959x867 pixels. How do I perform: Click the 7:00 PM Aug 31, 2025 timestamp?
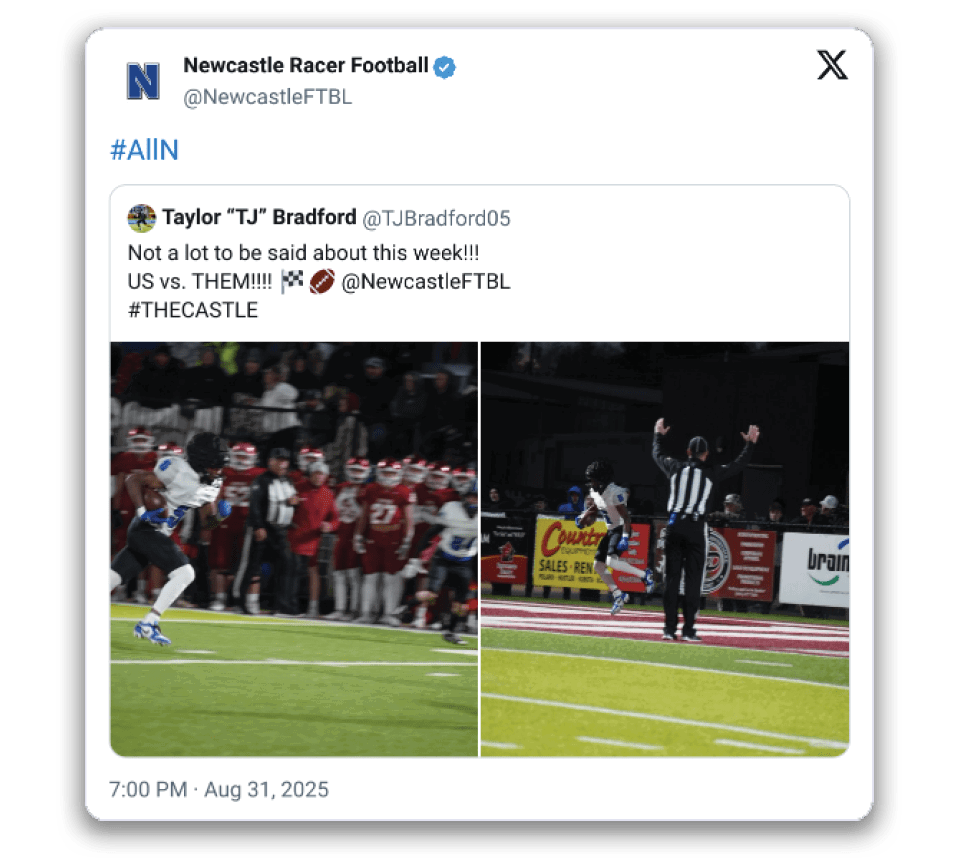219,790
